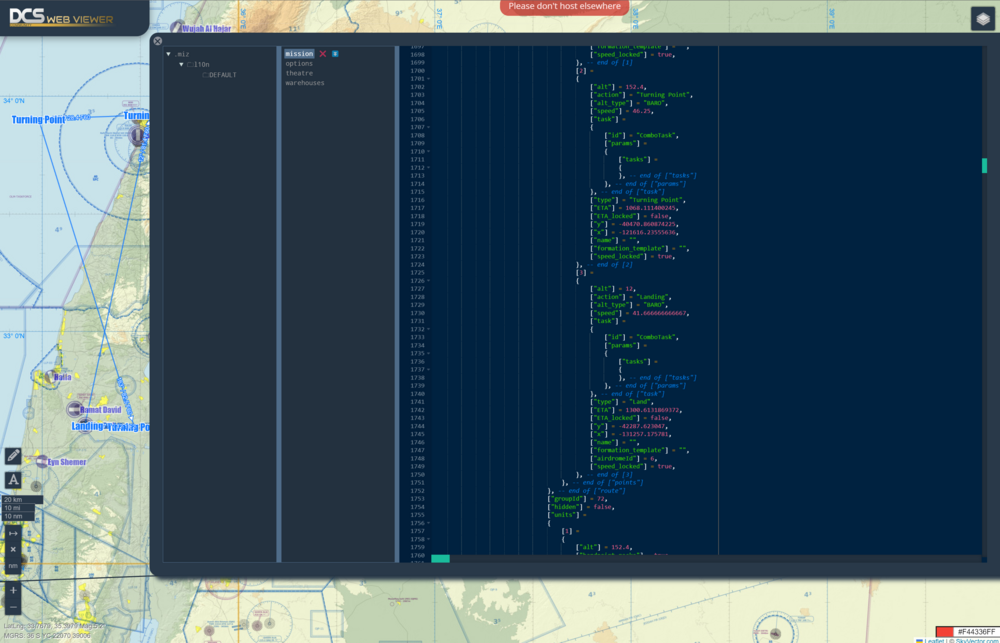Screen dimensions: 1000x643
Task: Start measuring with the arrow ruler tool
Action: coord(13,533)
